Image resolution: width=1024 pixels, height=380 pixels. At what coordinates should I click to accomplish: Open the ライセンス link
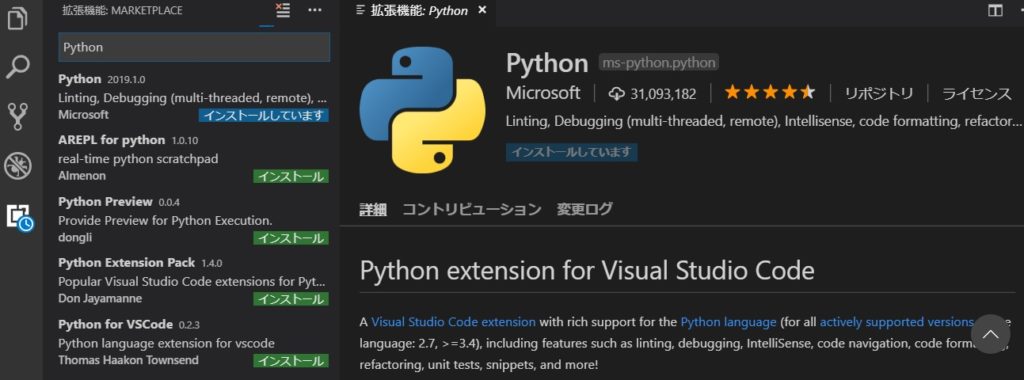(976, 93)
